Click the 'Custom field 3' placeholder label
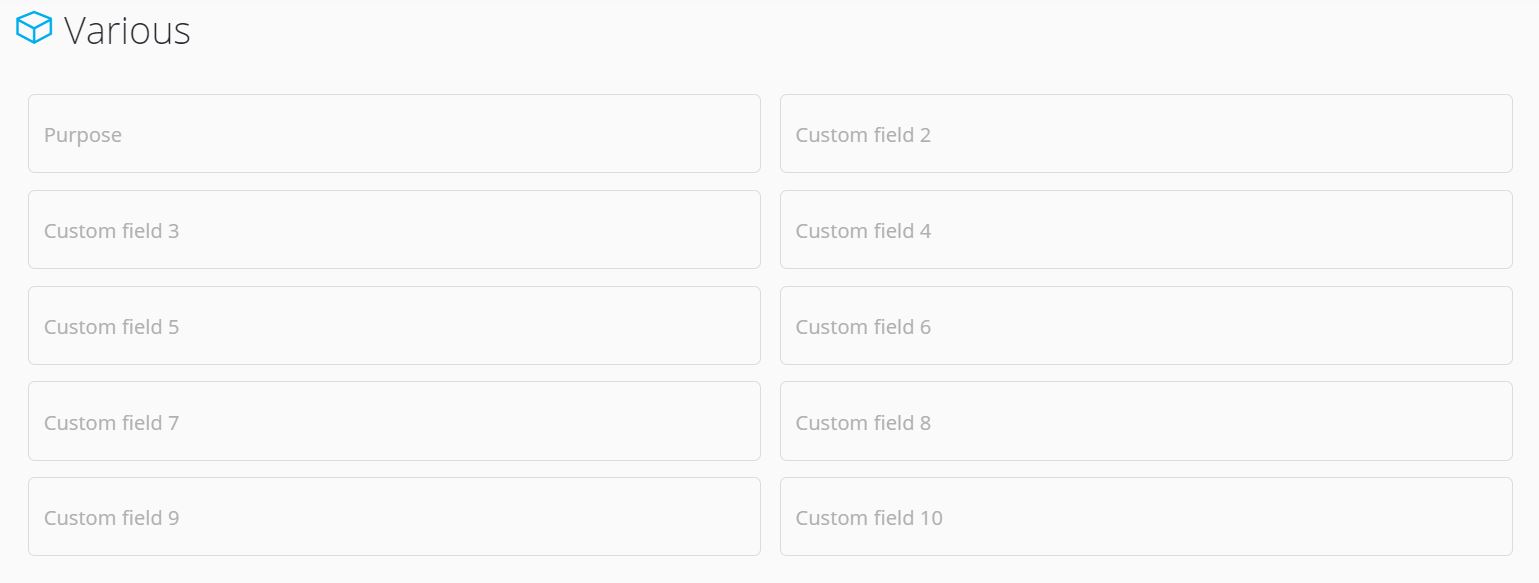 112,231
